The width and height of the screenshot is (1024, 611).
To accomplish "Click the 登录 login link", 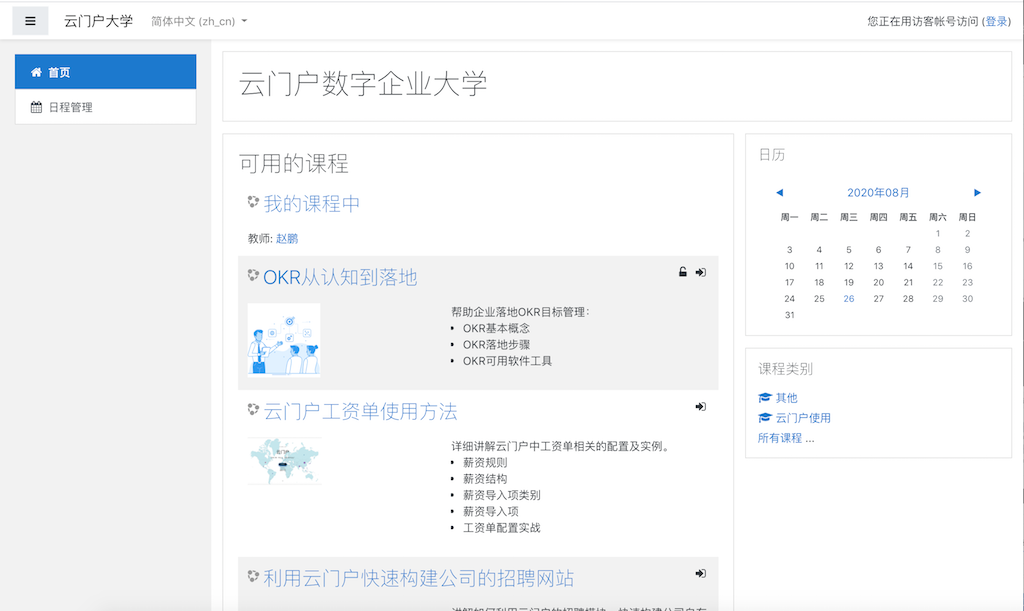I will pyautogui.click(x=997, y=22).
